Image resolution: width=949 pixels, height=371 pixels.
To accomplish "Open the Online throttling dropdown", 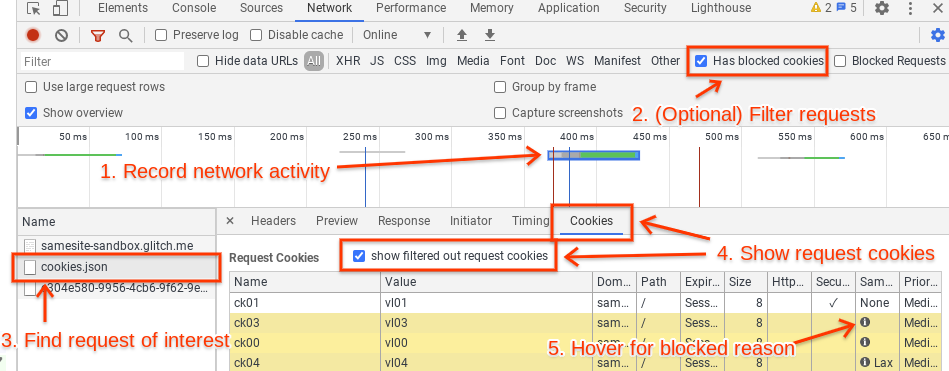I will (398, 35).
